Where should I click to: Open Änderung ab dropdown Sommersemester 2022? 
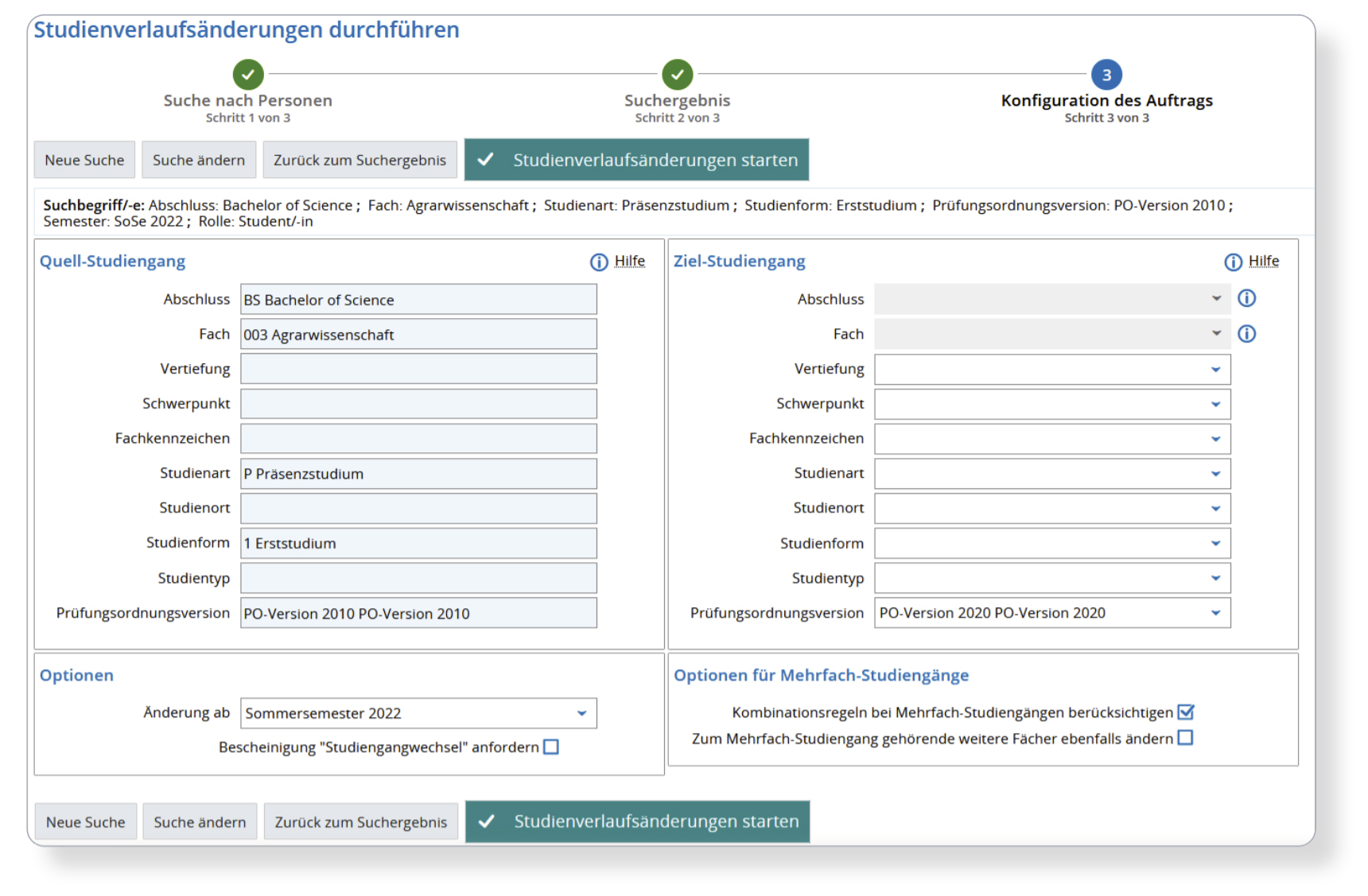click(418, 713)
